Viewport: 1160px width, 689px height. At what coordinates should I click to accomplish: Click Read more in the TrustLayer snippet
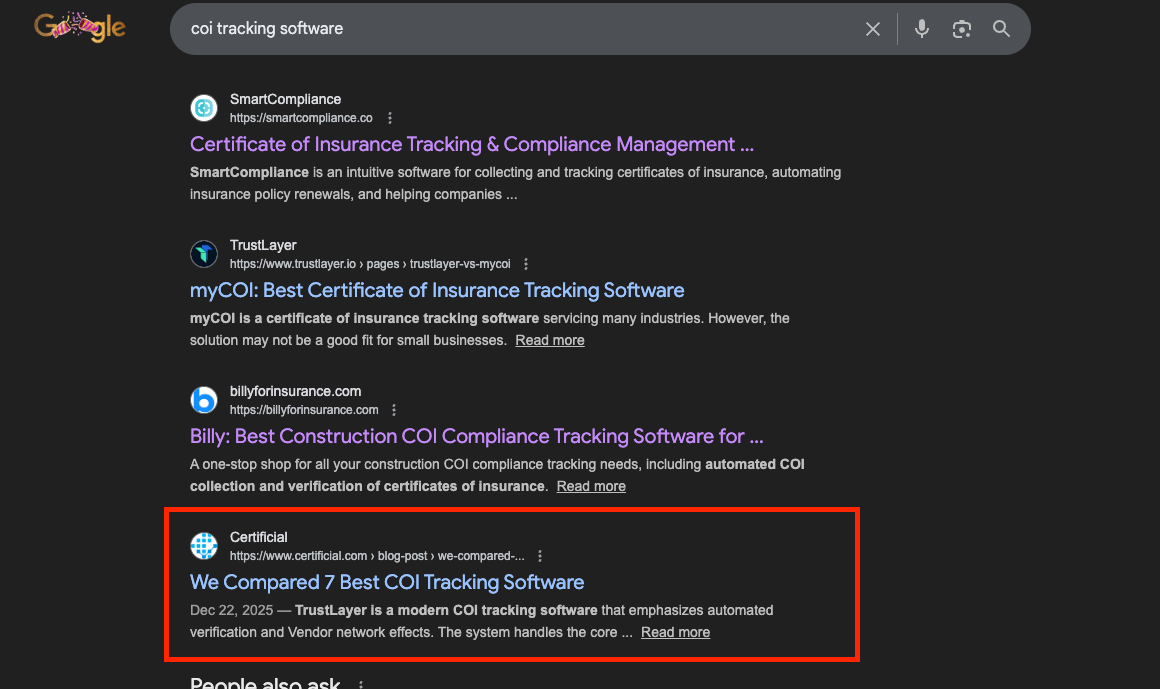tap(550, 340)
